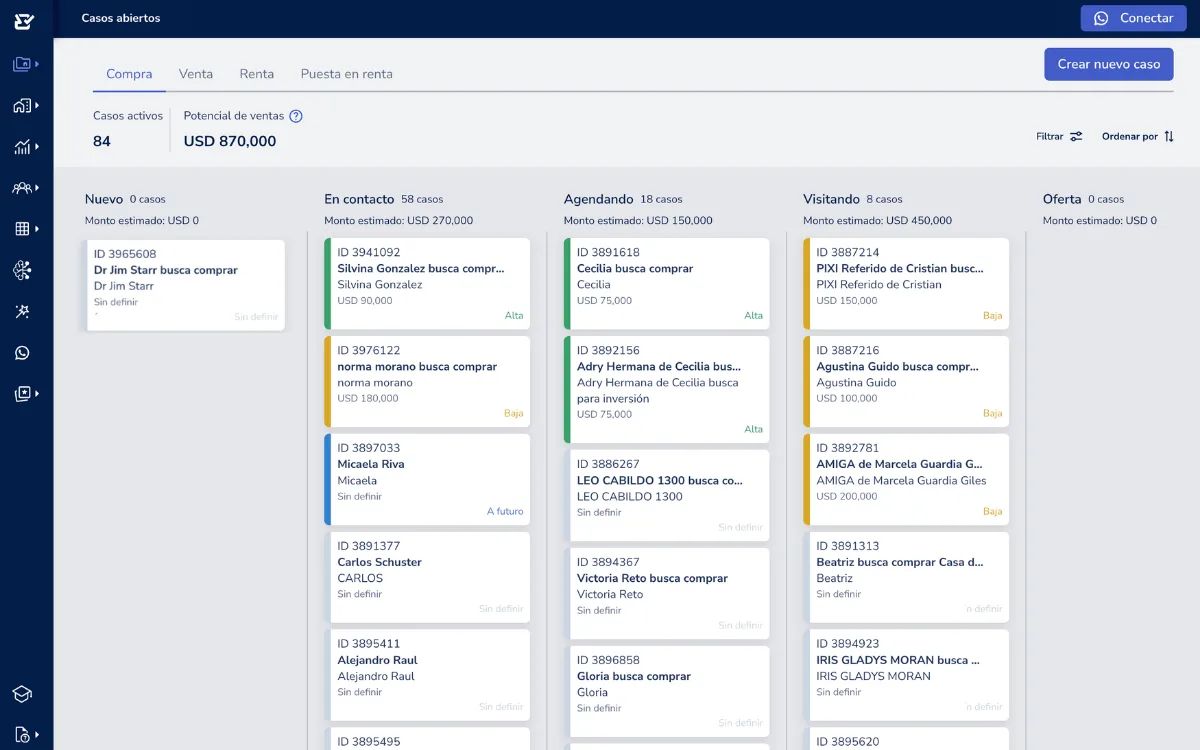Click the Casos activos count 84
This screenshot has width=1200, height=750.
(x=102, y=141)
